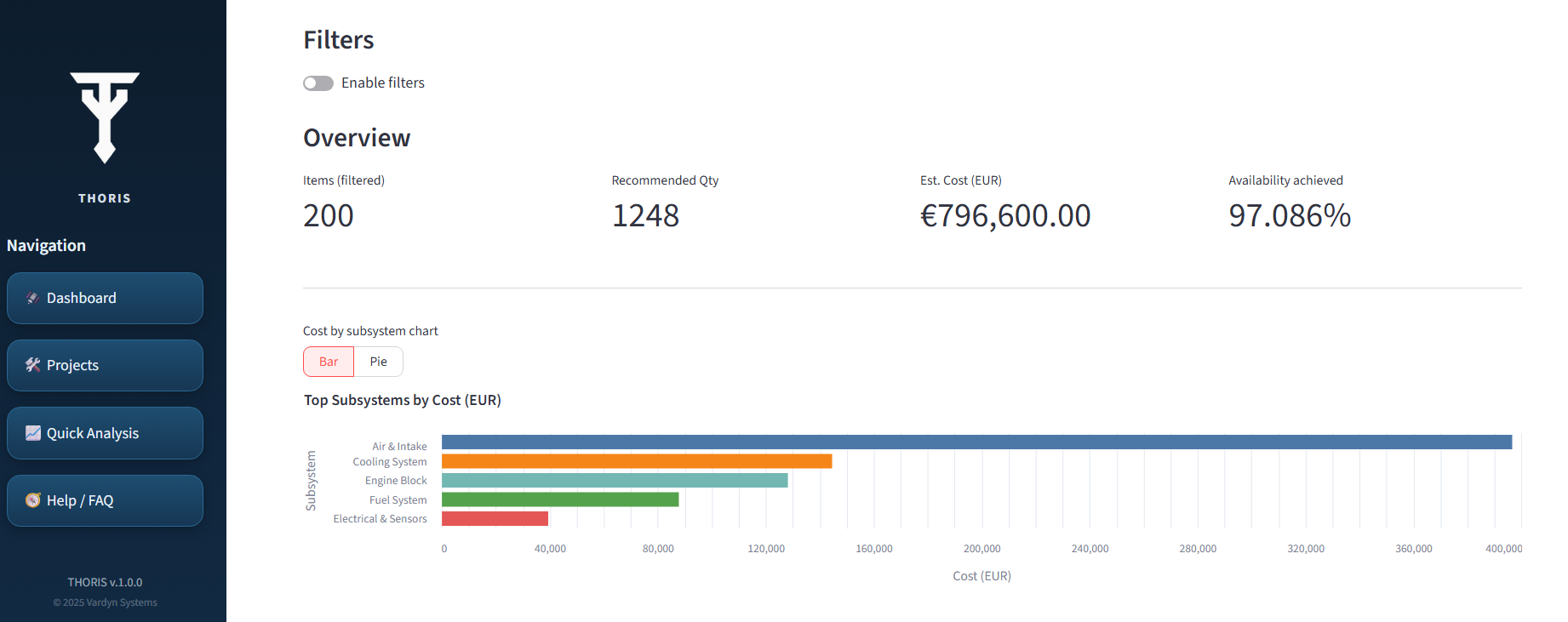Open the Help / FAQ page
The width and height of the screenshot is (1568, 622).
pyautogui.click(x=105, y=500)
